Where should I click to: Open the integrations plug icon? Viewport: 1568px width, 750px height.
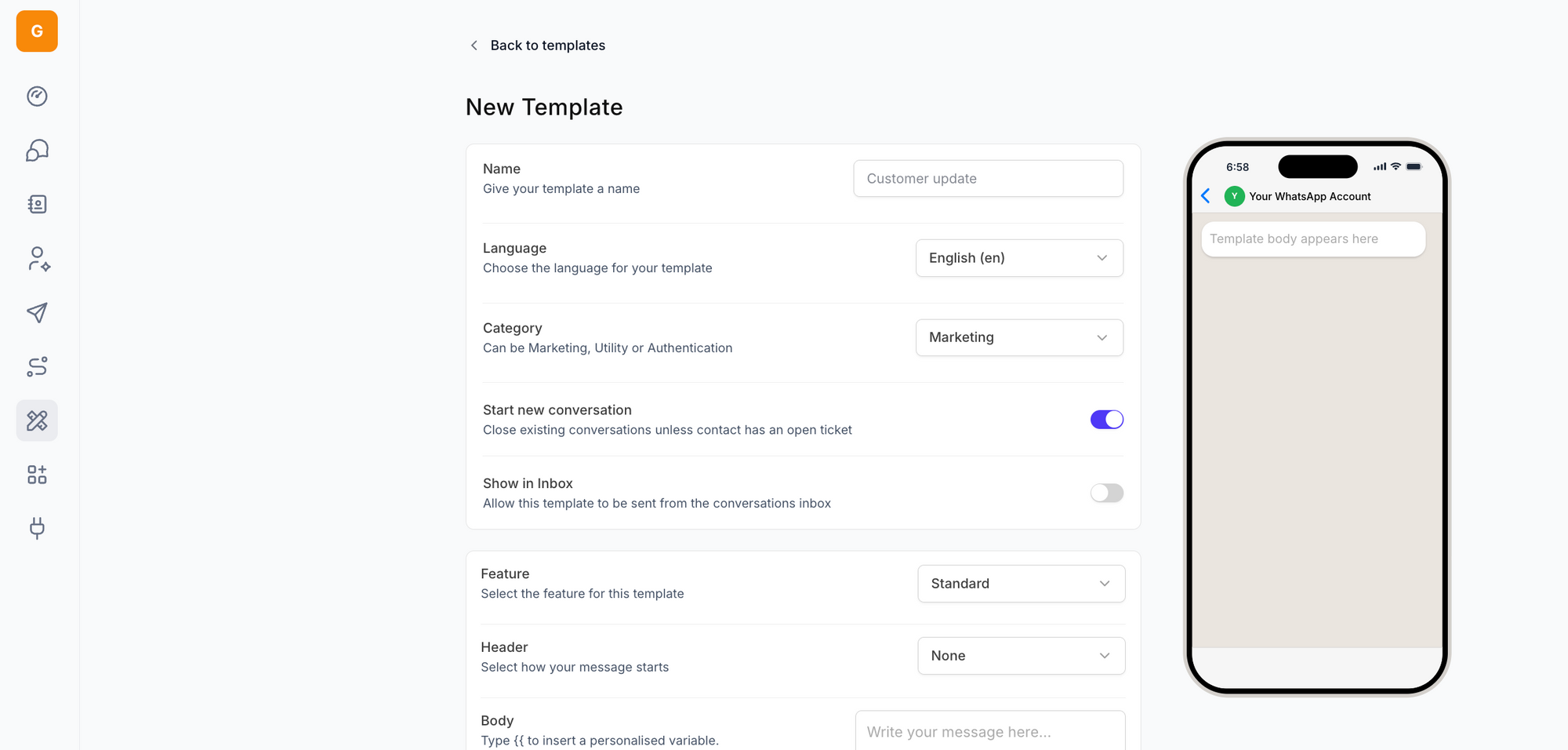(x=37, y=528)
